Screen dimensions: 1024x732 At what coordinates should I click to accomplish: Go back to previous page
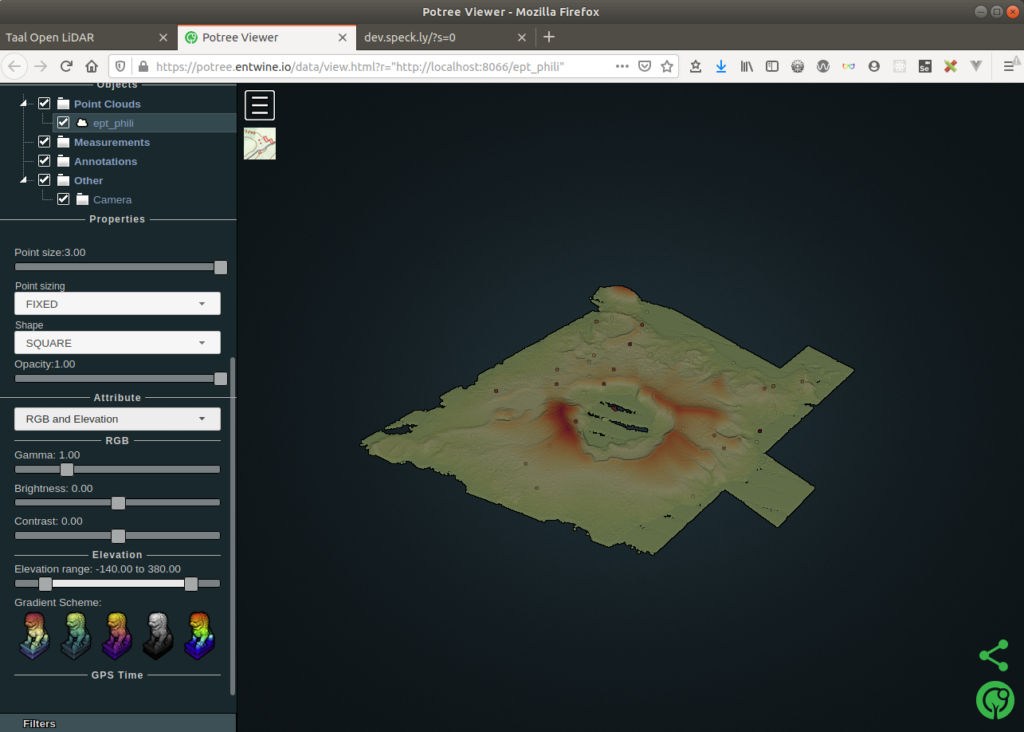pos(15,66)
